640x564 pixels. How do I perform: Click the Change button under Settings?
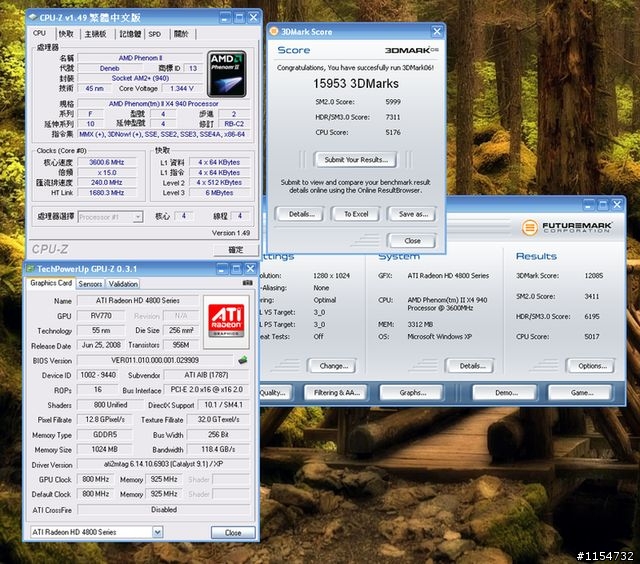(x=333, y=366)
